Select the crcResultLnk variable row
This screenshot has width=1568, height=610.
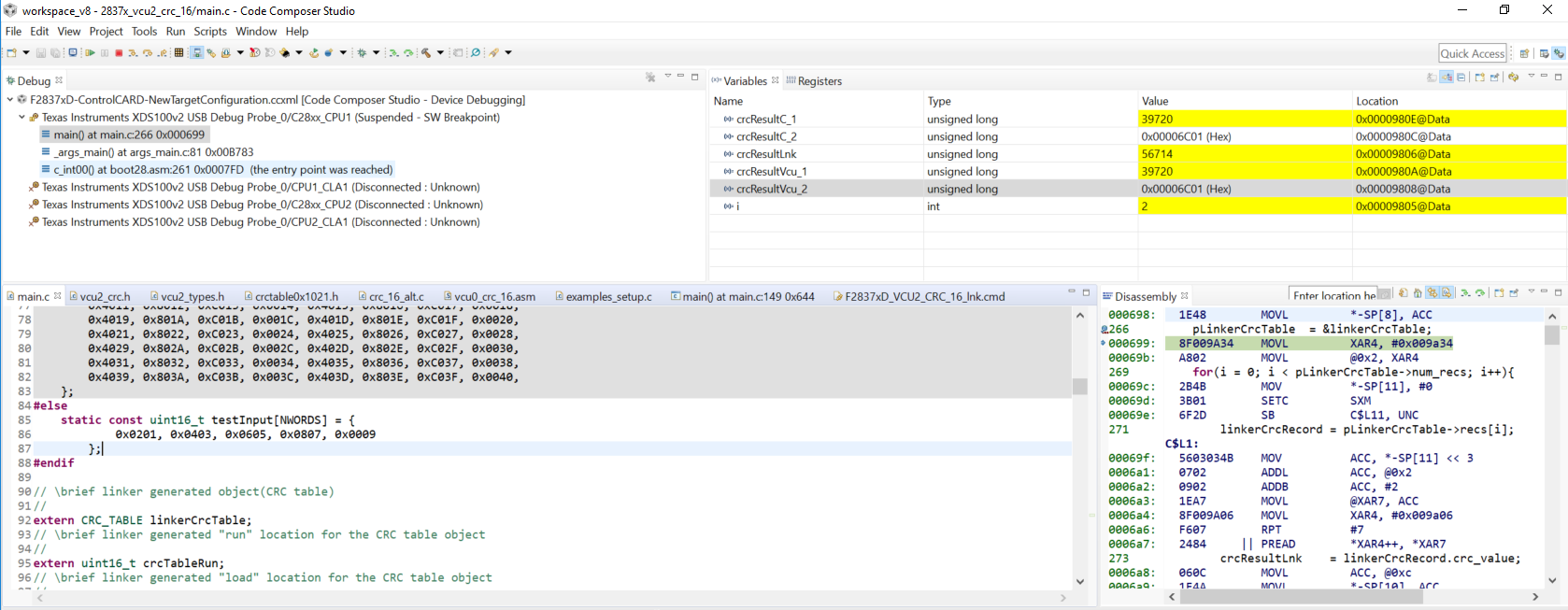click(1137, 154)
